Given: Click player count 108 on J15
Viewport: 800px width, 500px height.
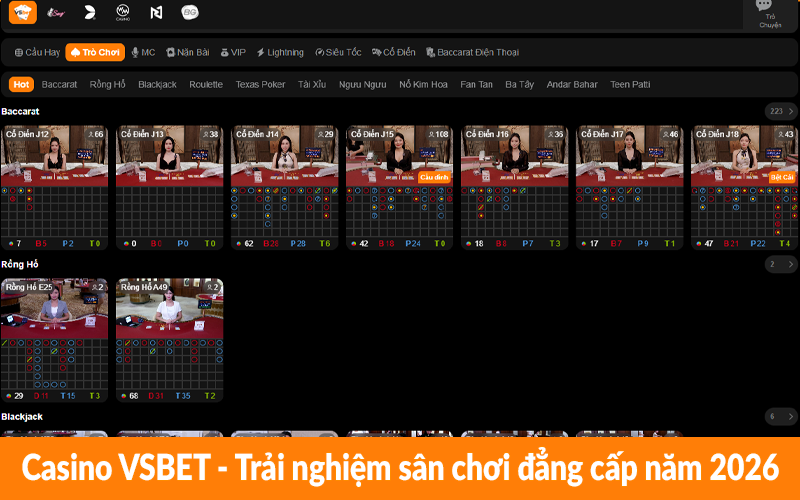Looking at the screenshot, I should (x=439, y=134).
